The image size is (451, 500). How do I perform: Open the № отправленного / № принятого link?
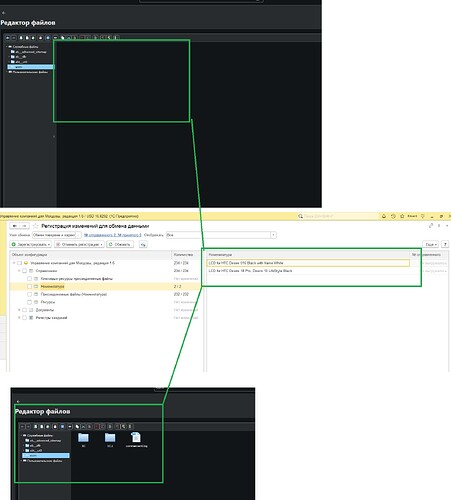click(113, 235)
